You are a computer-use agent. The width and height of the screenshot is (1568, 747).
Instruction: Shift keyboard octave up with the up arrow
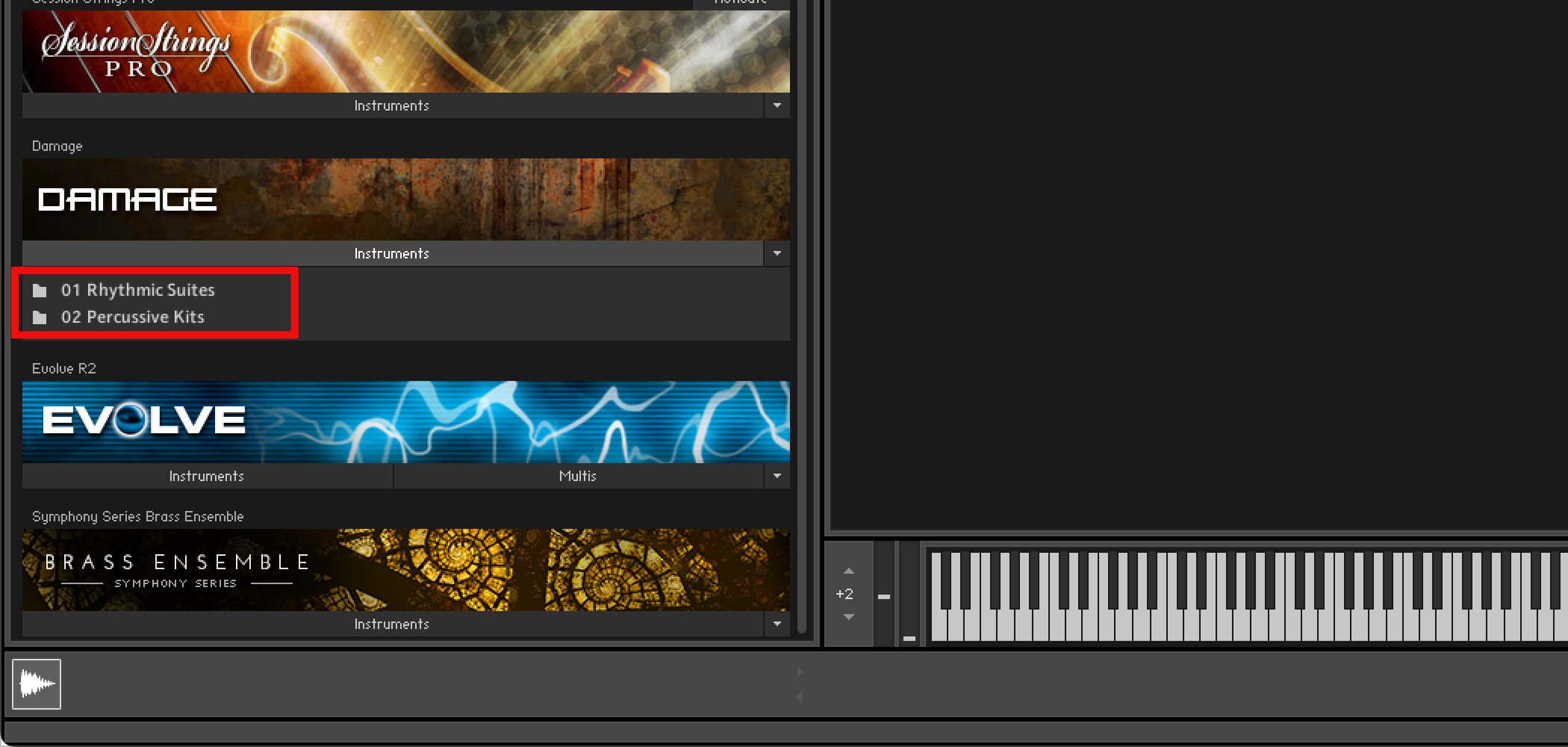click(849, 571)
